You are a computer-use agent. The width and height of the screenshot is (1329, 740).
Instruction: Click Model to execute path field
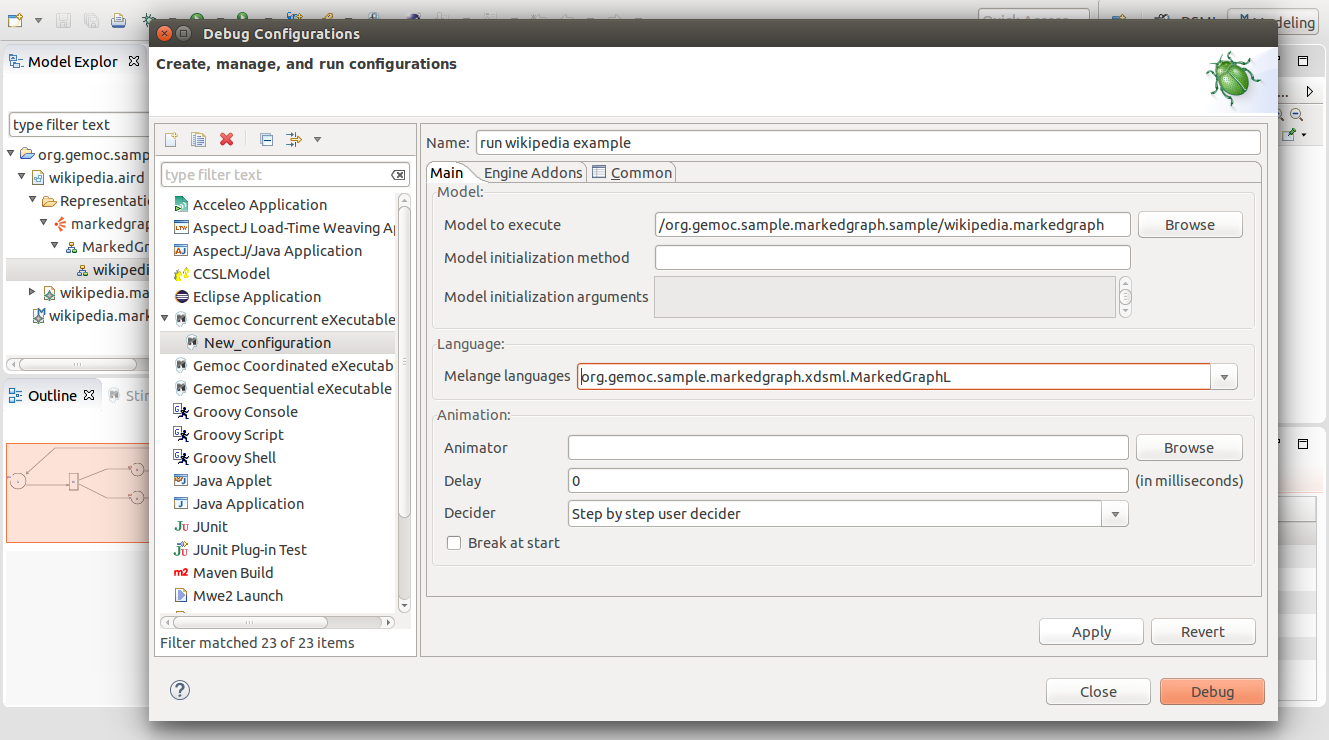click(893, 225)
